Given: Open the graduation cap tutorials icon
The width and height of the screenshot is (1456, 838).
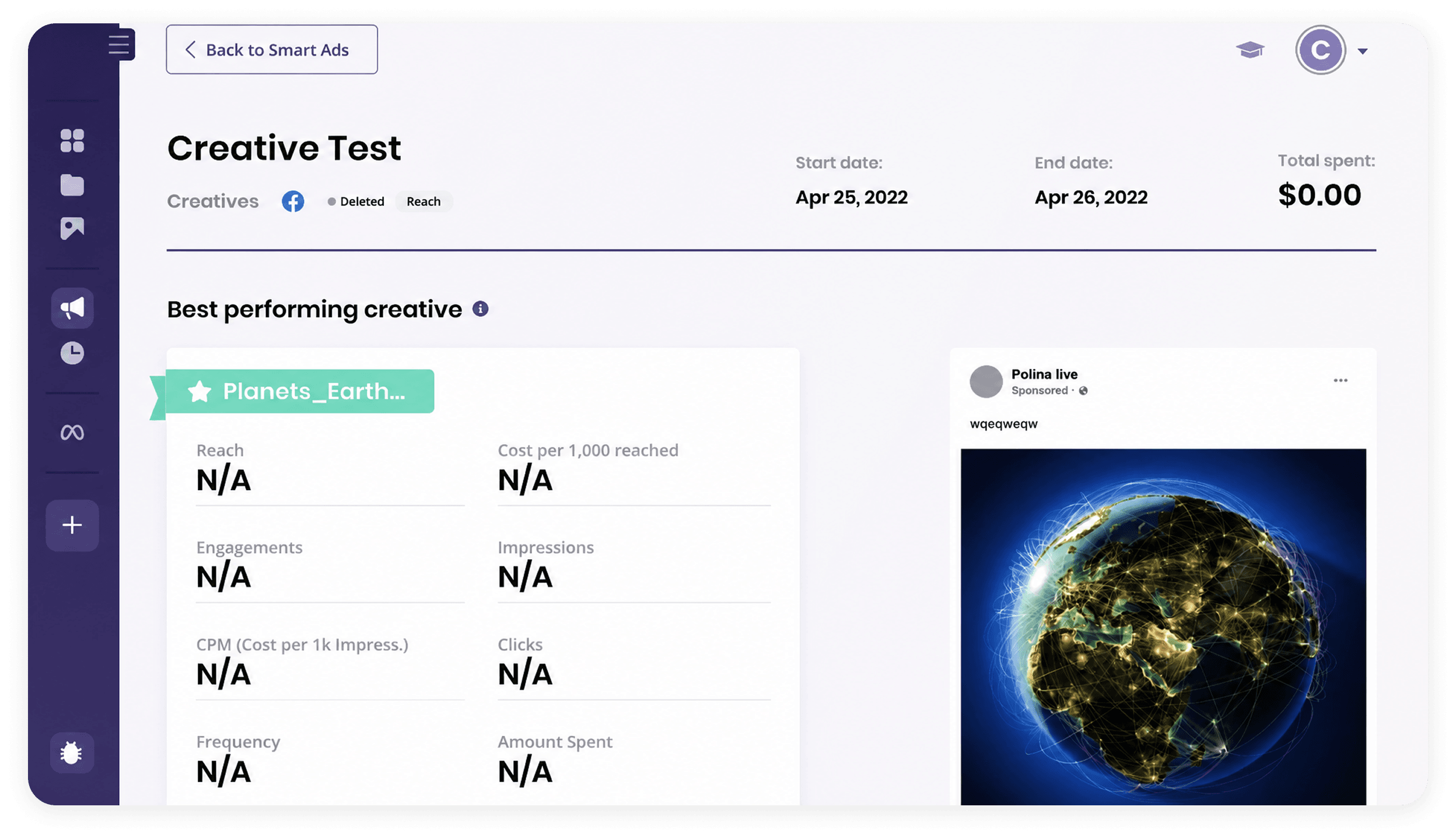Looking at the screenshot, I should pos(1250,50).
